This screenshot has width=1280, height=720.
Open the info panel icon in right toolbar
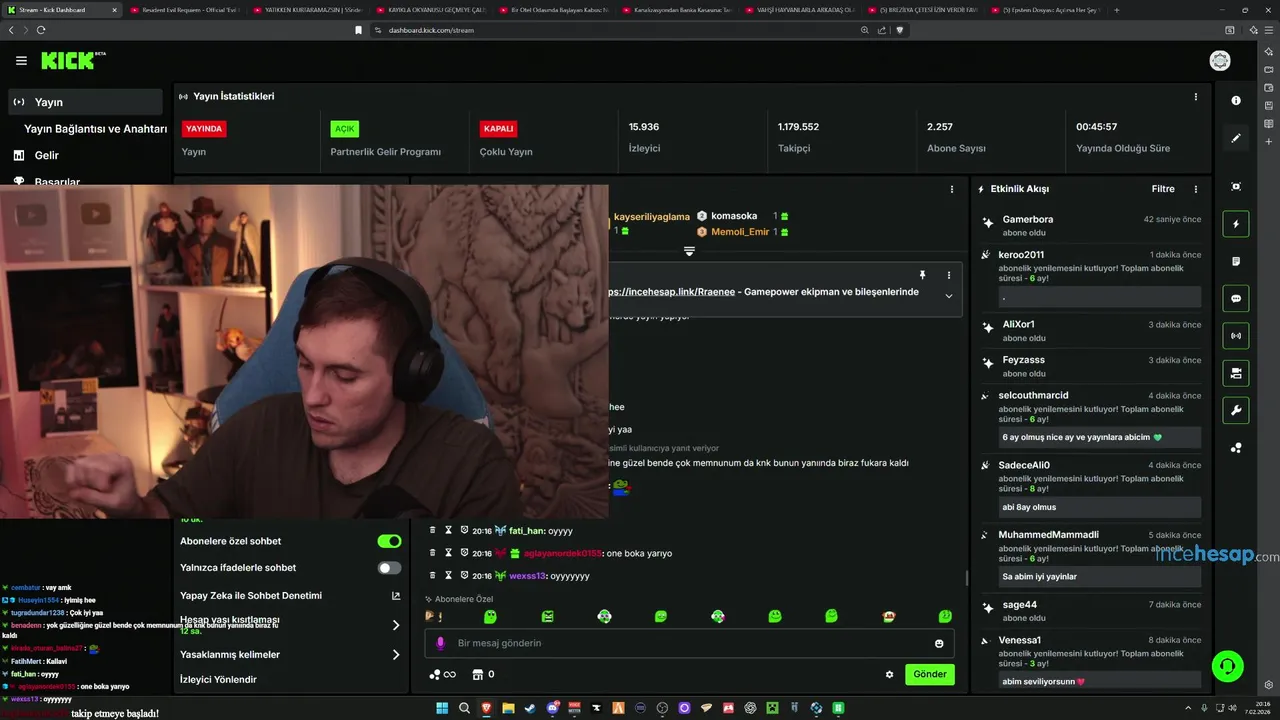click(x=1236, y=101)
